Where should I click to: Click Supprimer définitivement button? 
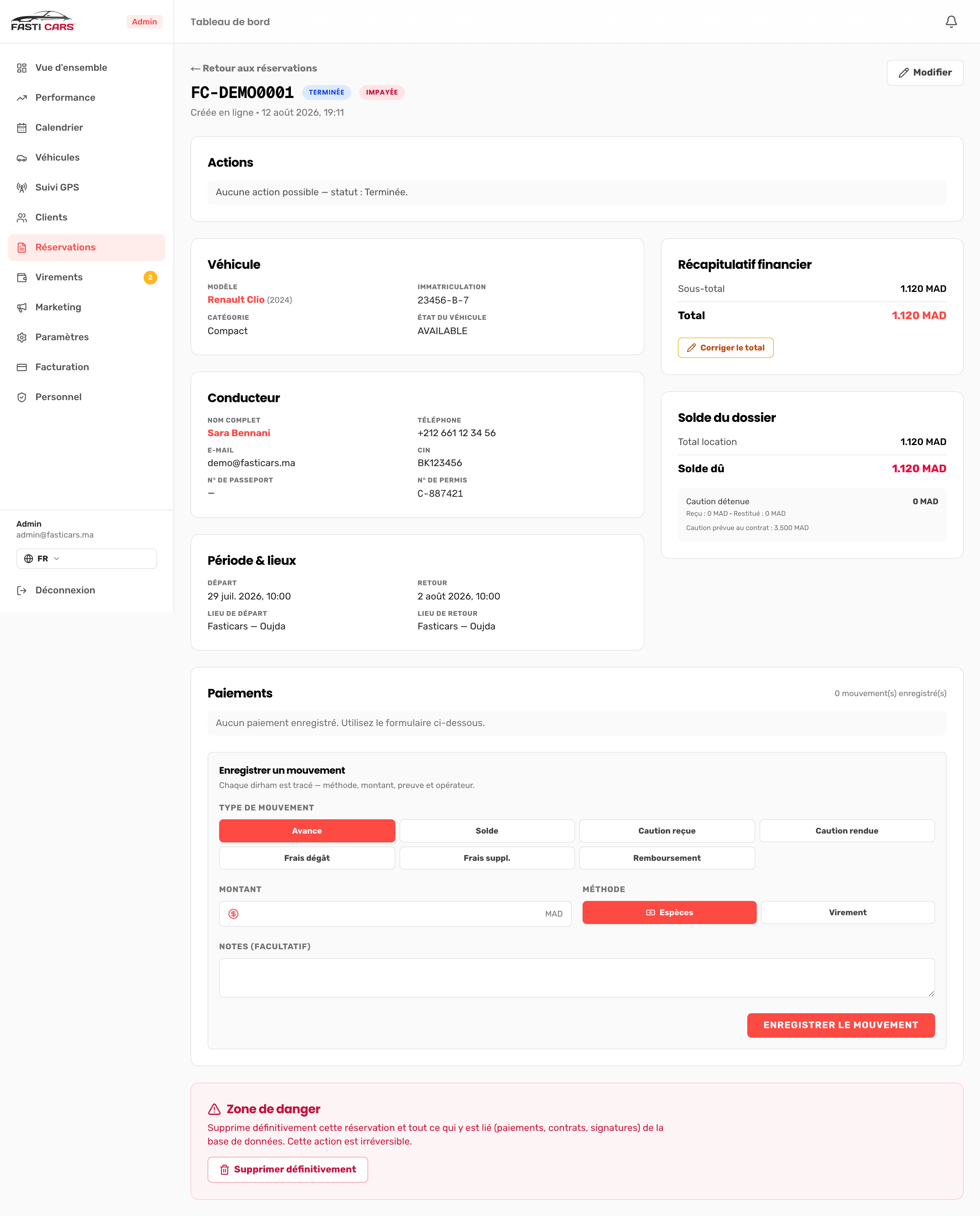pyautogui.click(x=288, y=1169)
